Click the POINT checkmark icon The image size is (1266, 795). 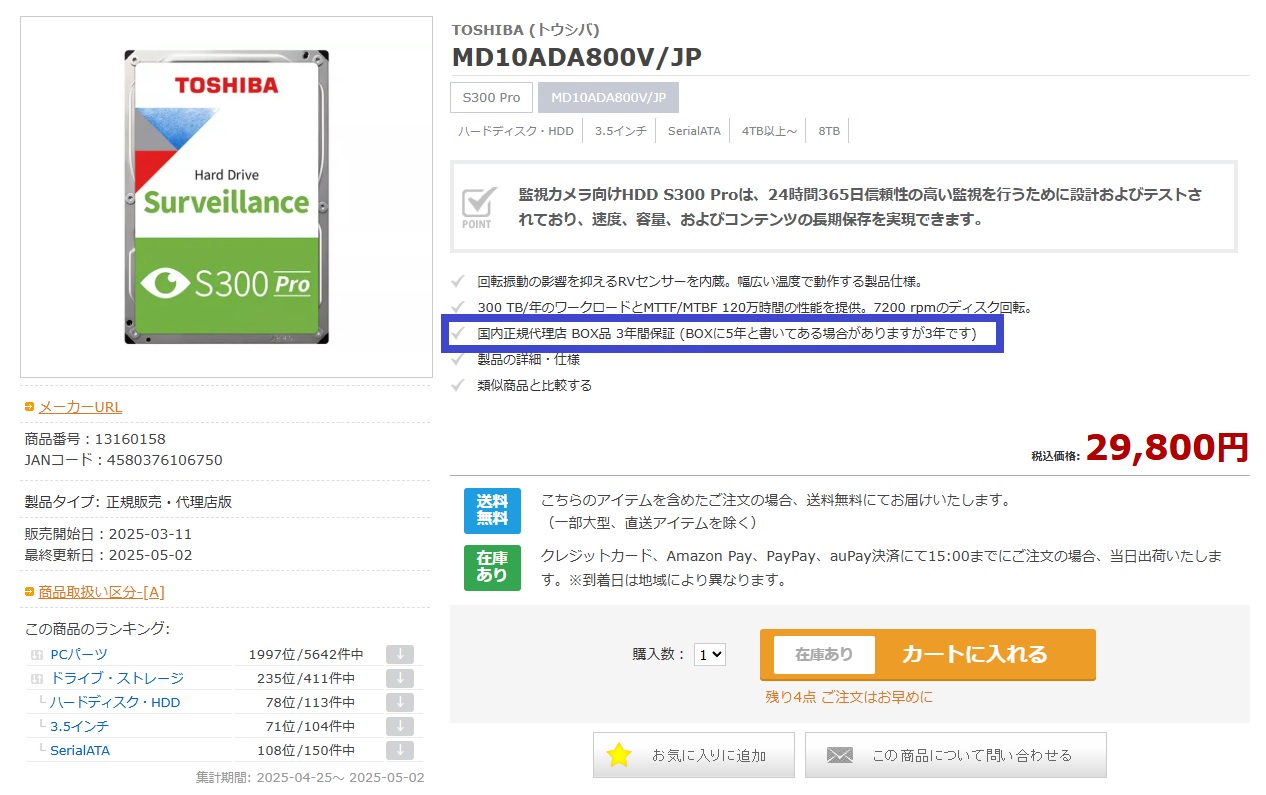pyautogui.click(x=478, y=207)
